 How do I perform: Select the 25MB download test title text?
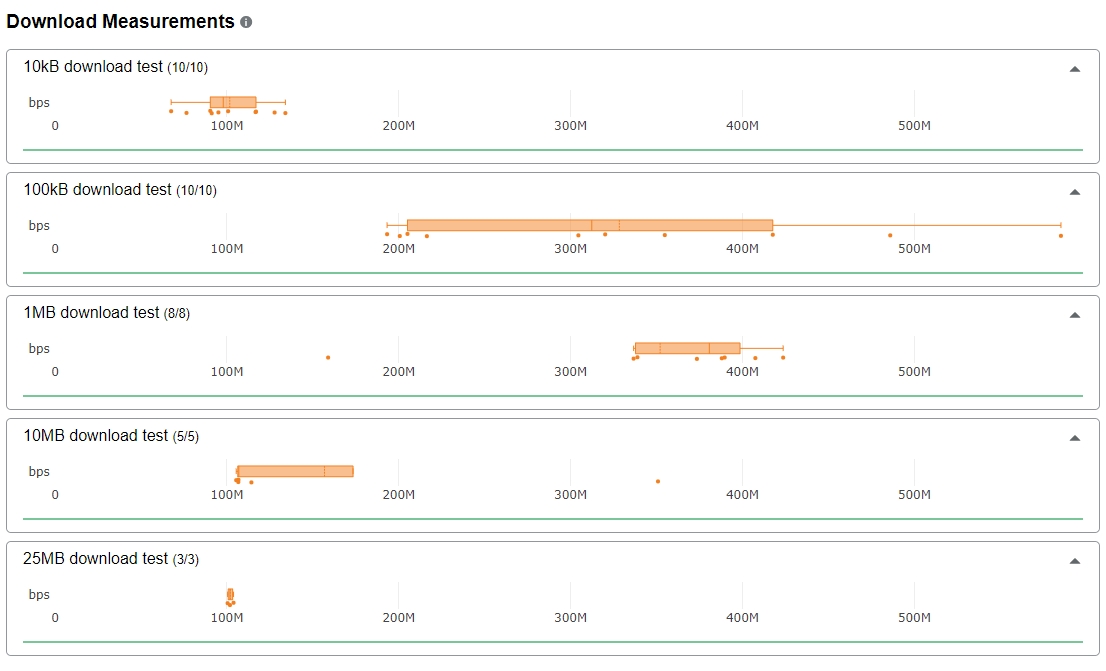[x=95, y=559]
